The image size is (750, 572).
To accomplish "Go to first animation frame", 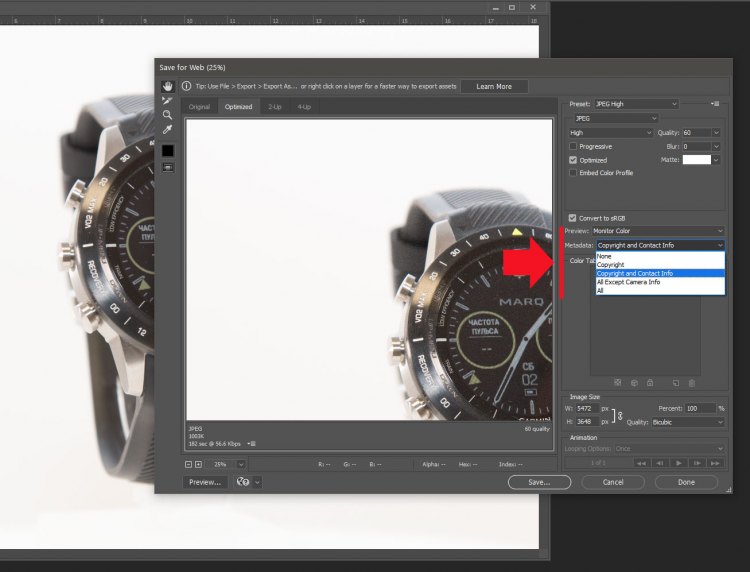I will (x=641, y=463).
